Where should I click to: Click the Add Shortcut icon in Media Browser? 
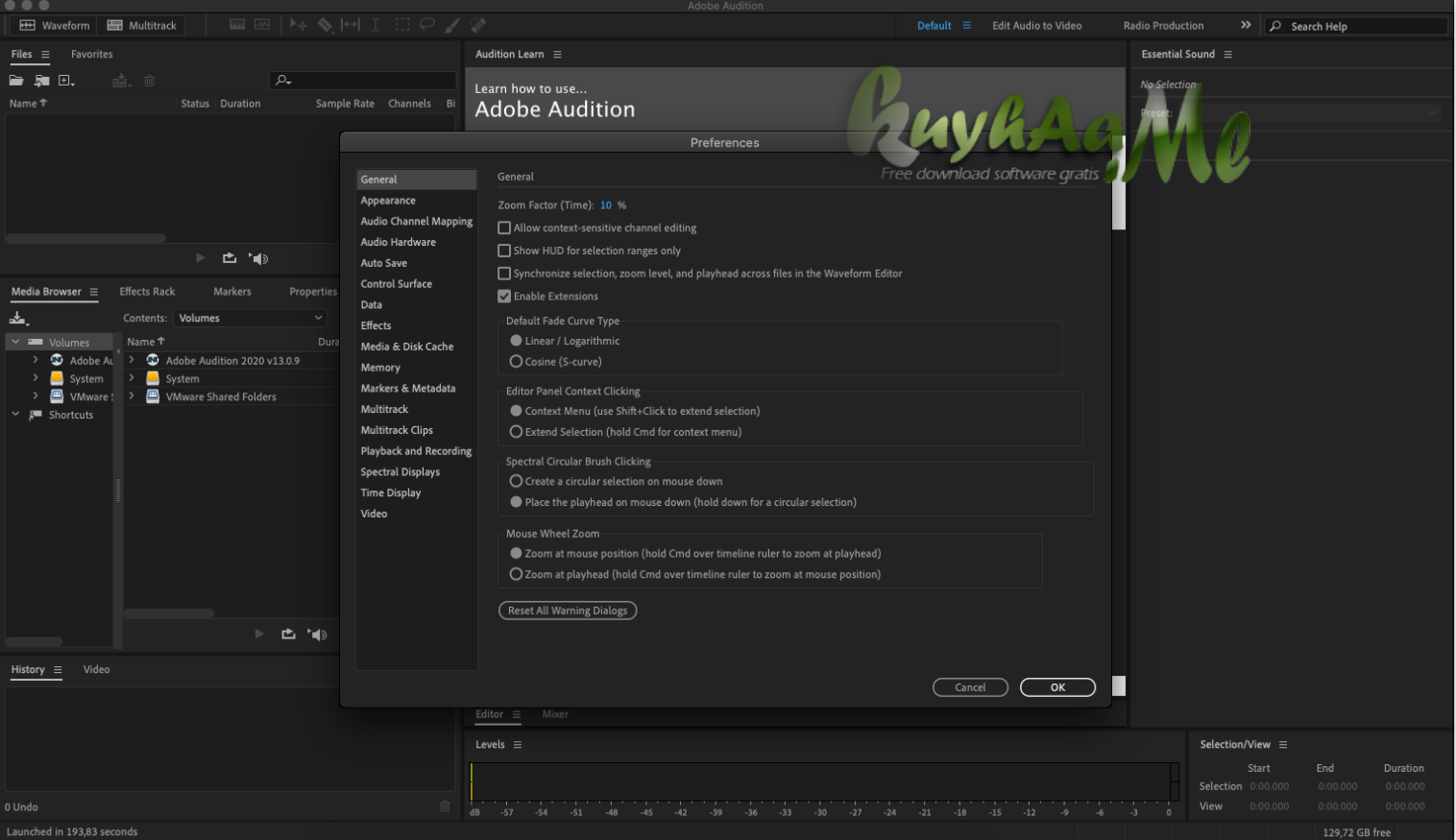point(19,318)
